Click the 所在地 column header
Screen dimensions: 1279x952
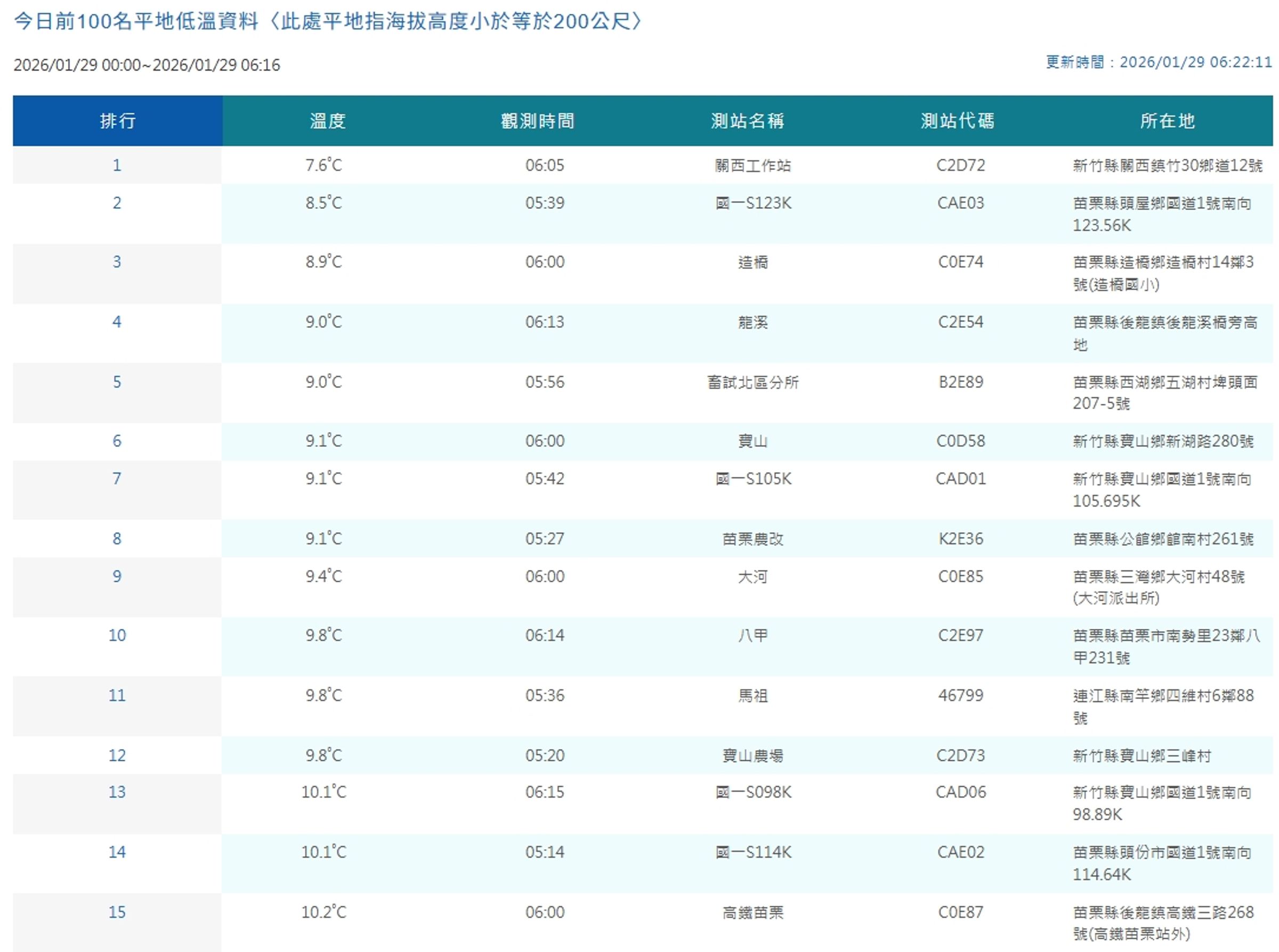(1167, 121)
